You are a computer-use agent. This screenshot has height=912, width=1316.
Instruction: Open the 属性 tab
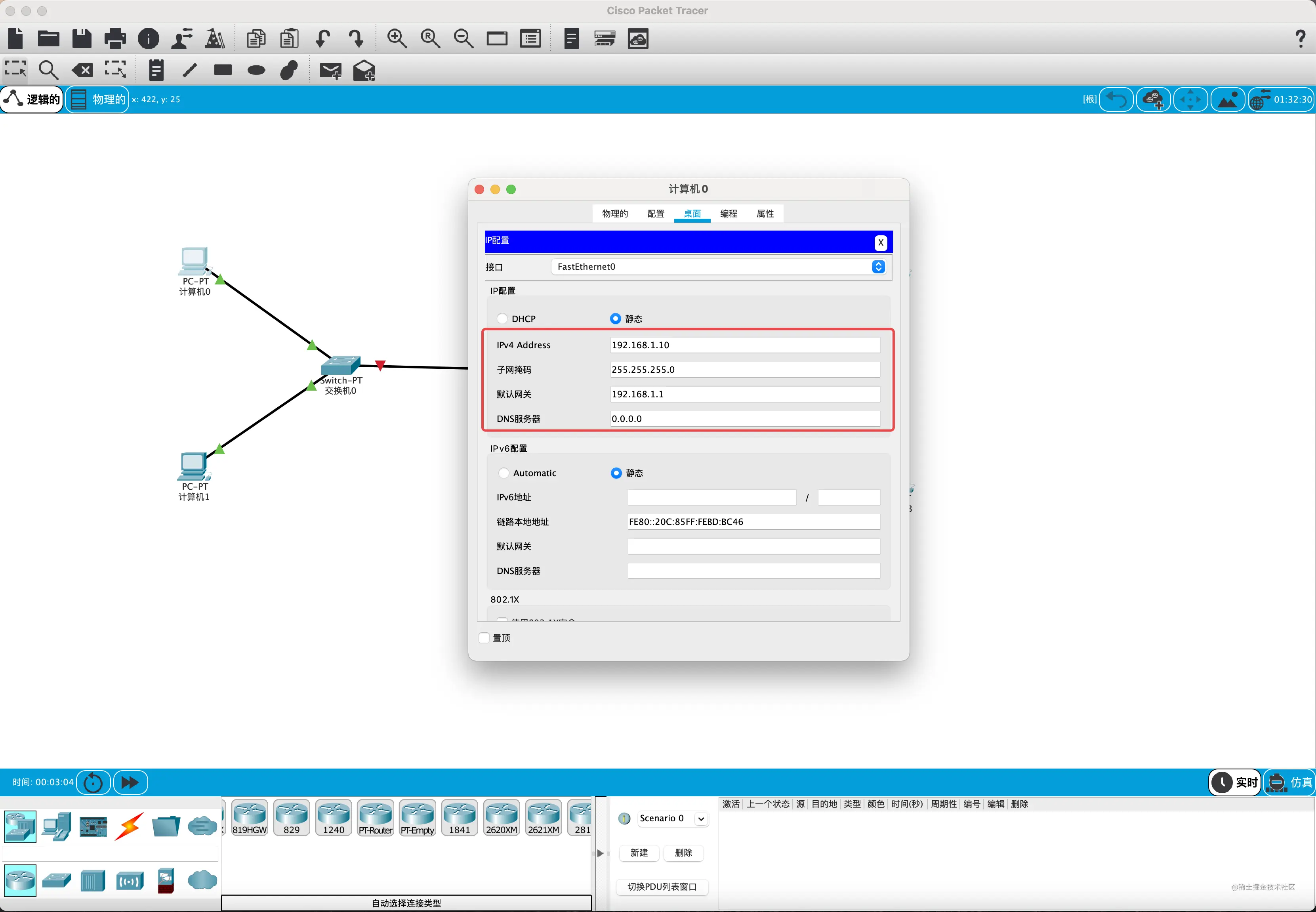click(765, 213)
